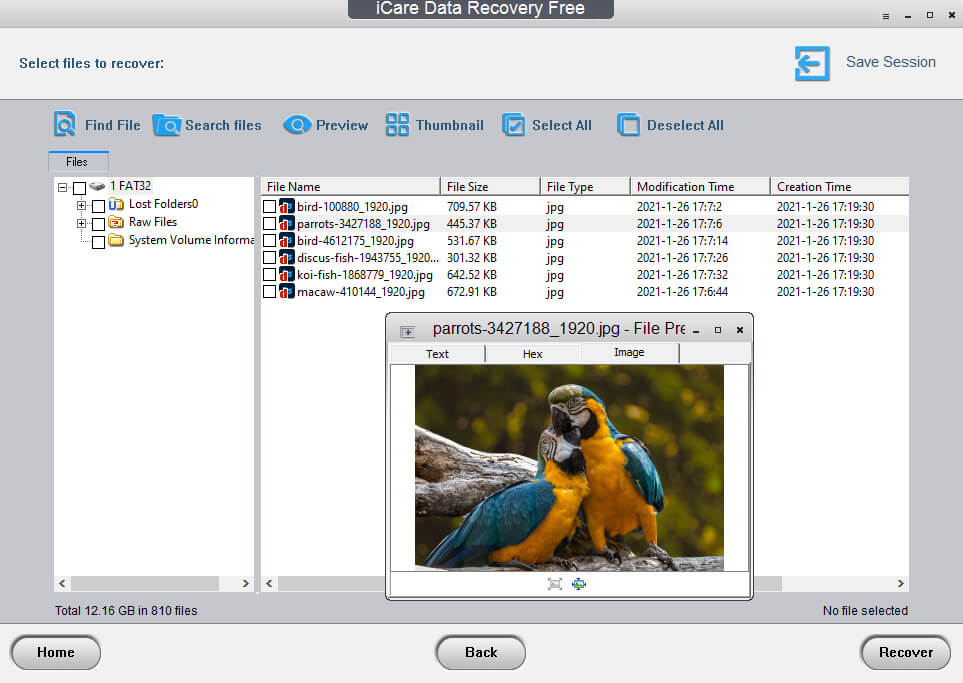Click the Thumbnail grid icon
This screenshot has width=963, height=683.
[397, 124]
